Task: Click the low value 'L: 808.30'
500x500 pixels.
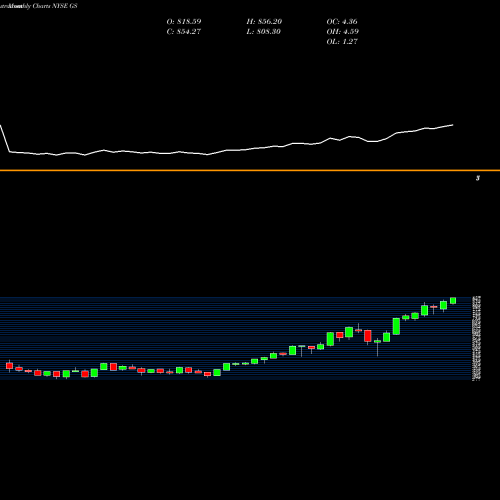Action: click(x=264, y=32)
